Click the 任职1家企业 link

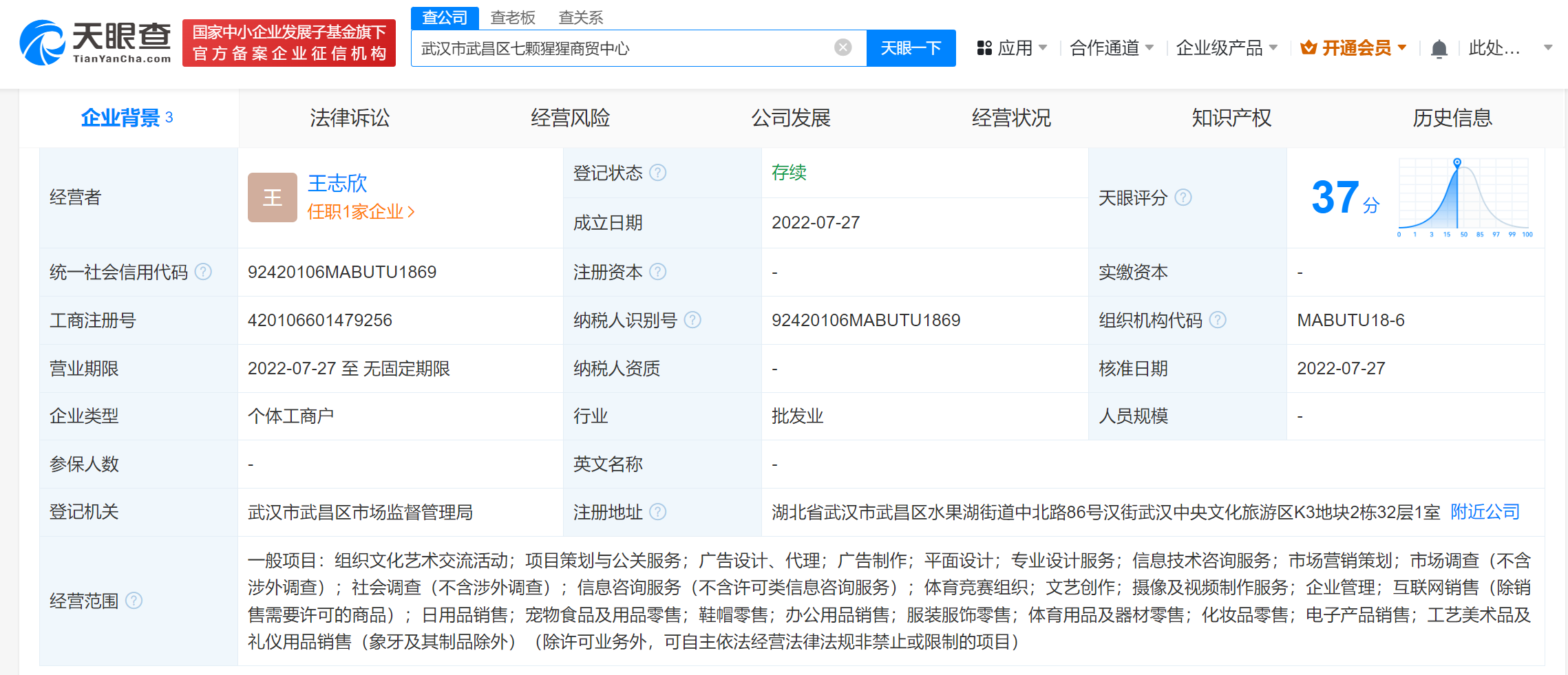(356, 211)
